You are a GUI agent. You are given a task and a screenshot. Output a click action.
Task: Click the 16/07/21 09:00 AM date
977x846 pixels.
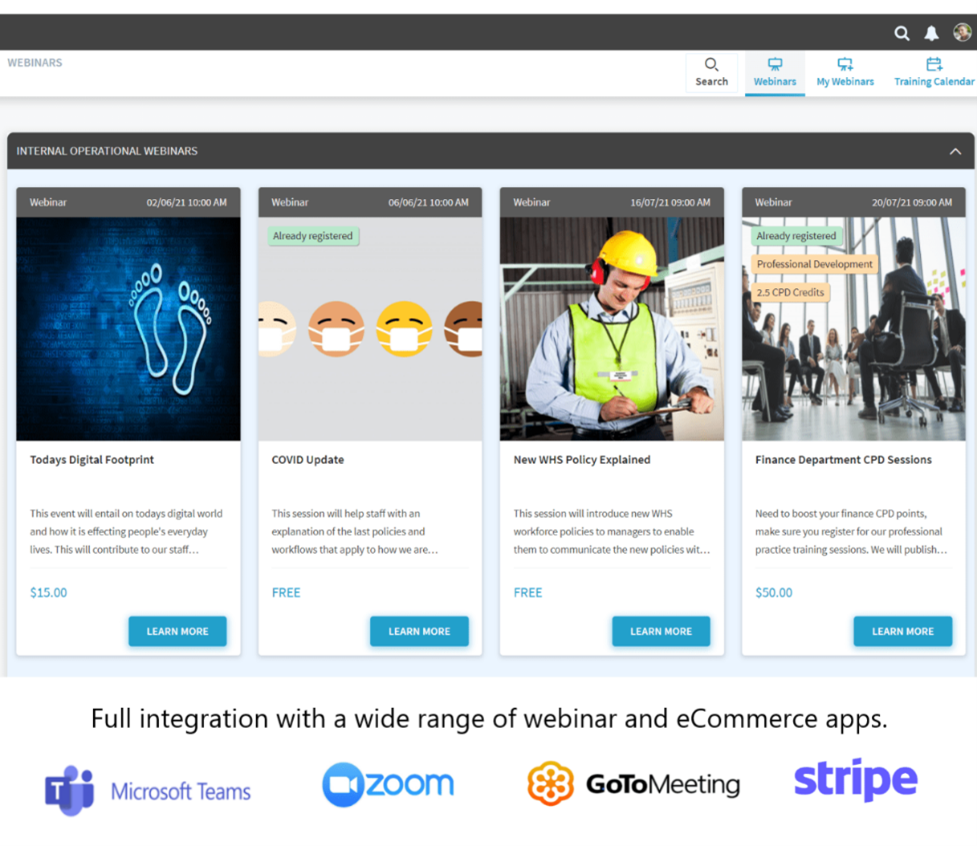[670, 202]
